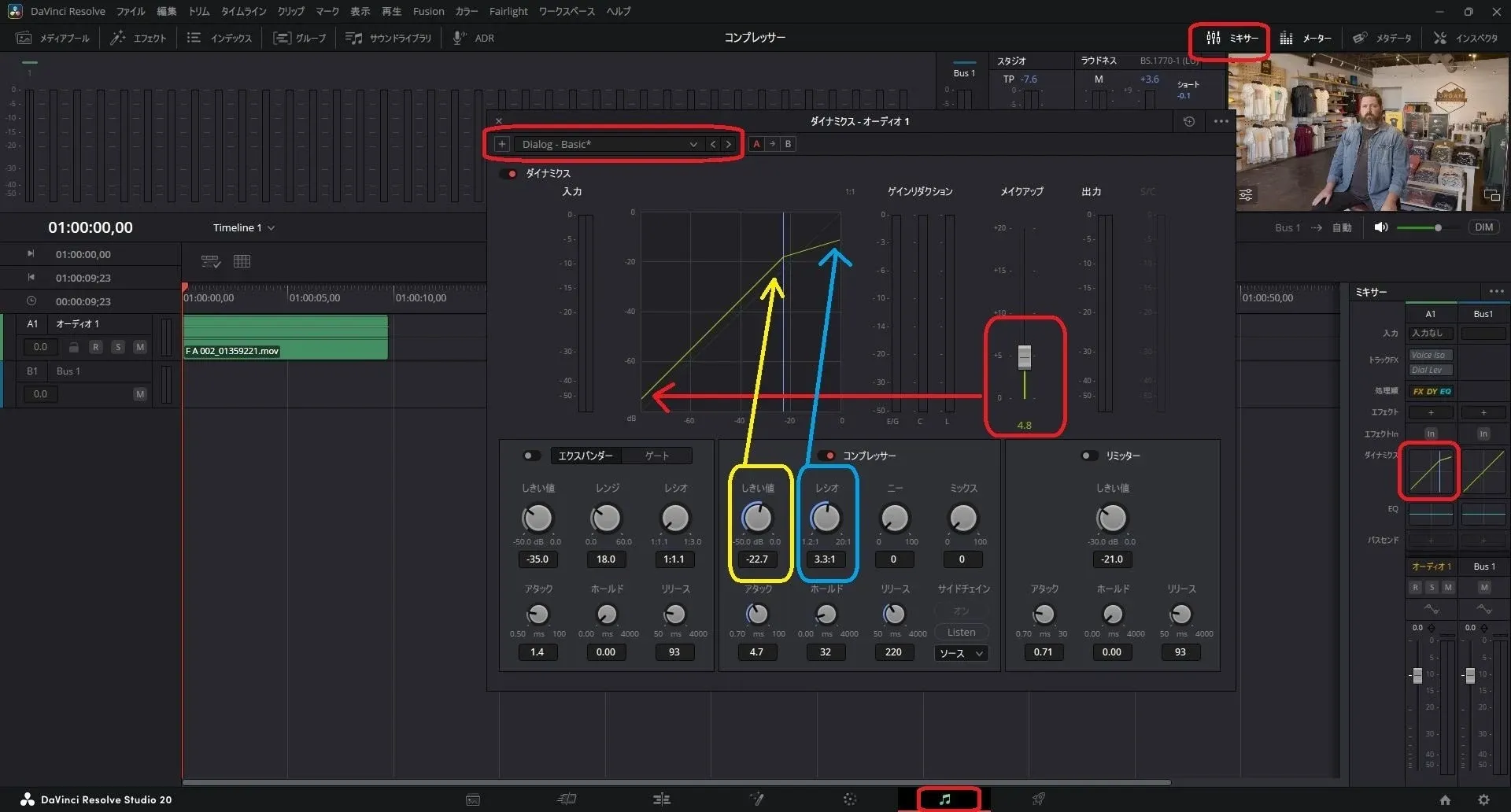Select comparison state A
This screenshot has height=812, width=1511.
[x=756, y=144]
